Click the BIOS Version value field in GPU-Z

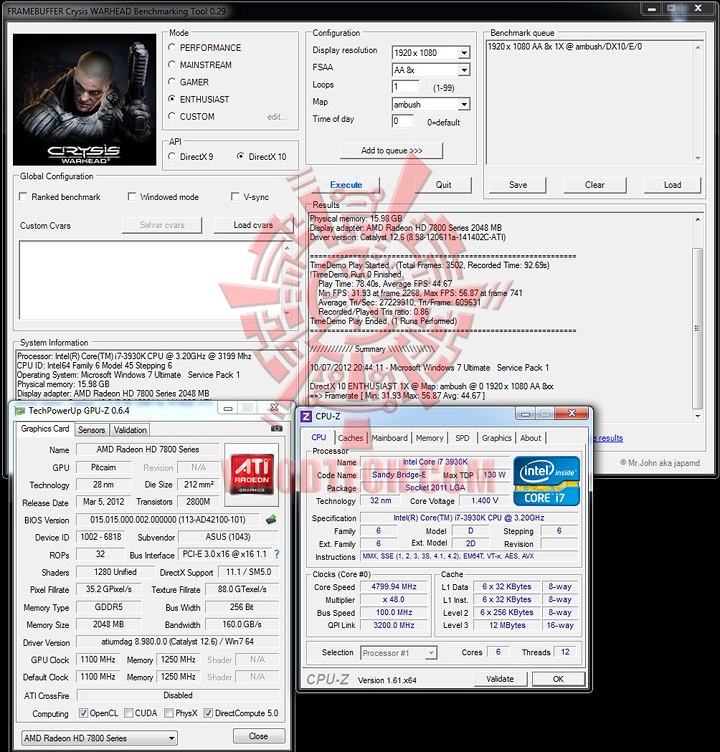coord(168,519)
